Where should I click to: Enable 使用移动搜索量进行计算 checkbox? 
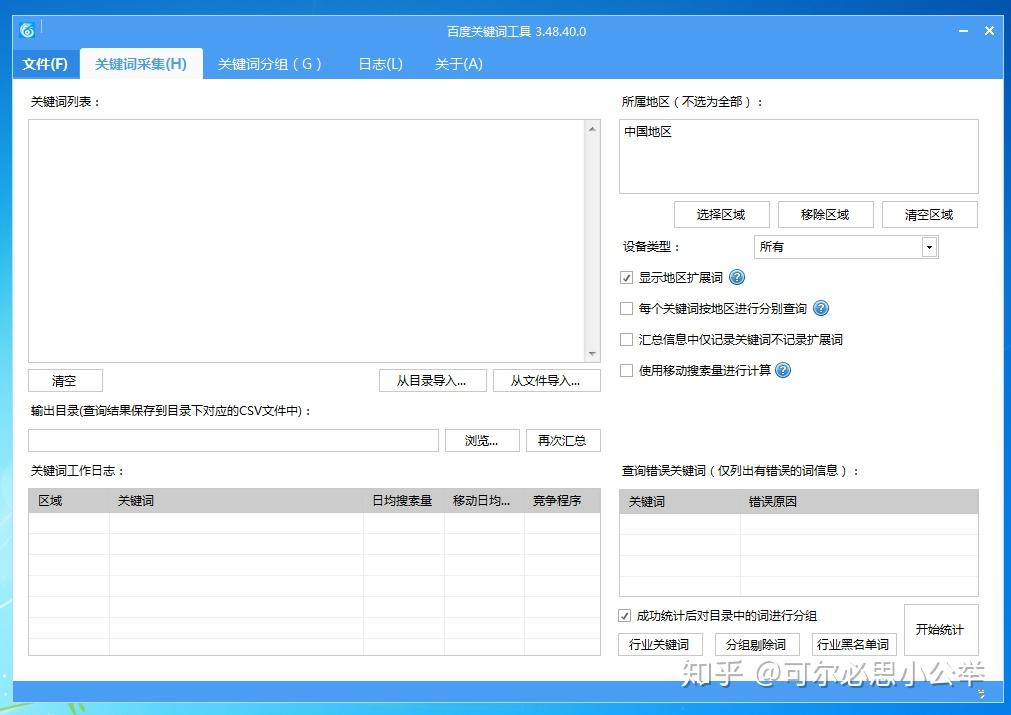tap(626, 371)
